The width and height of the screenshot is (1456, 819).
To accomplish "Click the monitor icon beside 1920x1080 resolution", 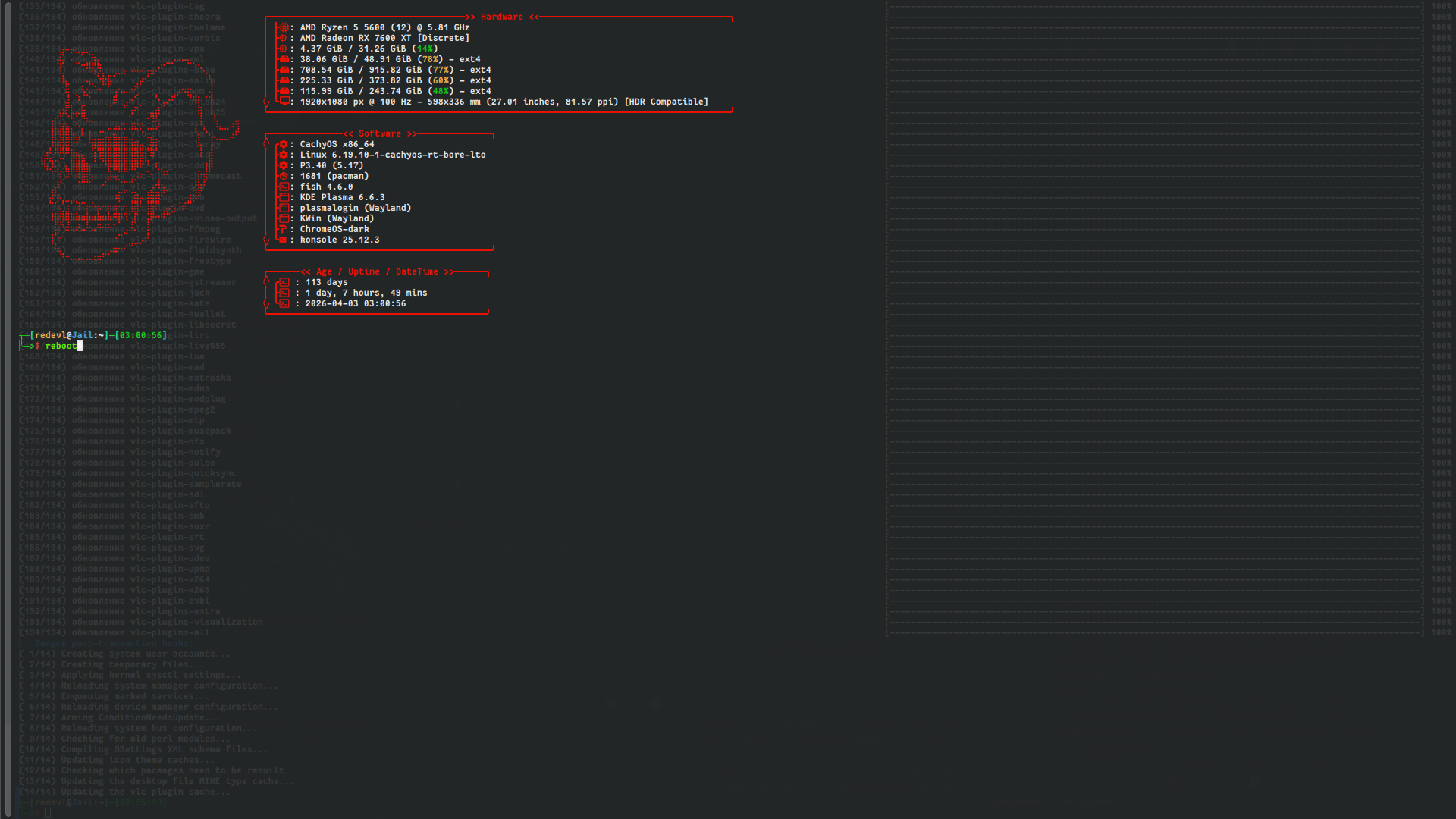I will (x=284, y=102).
